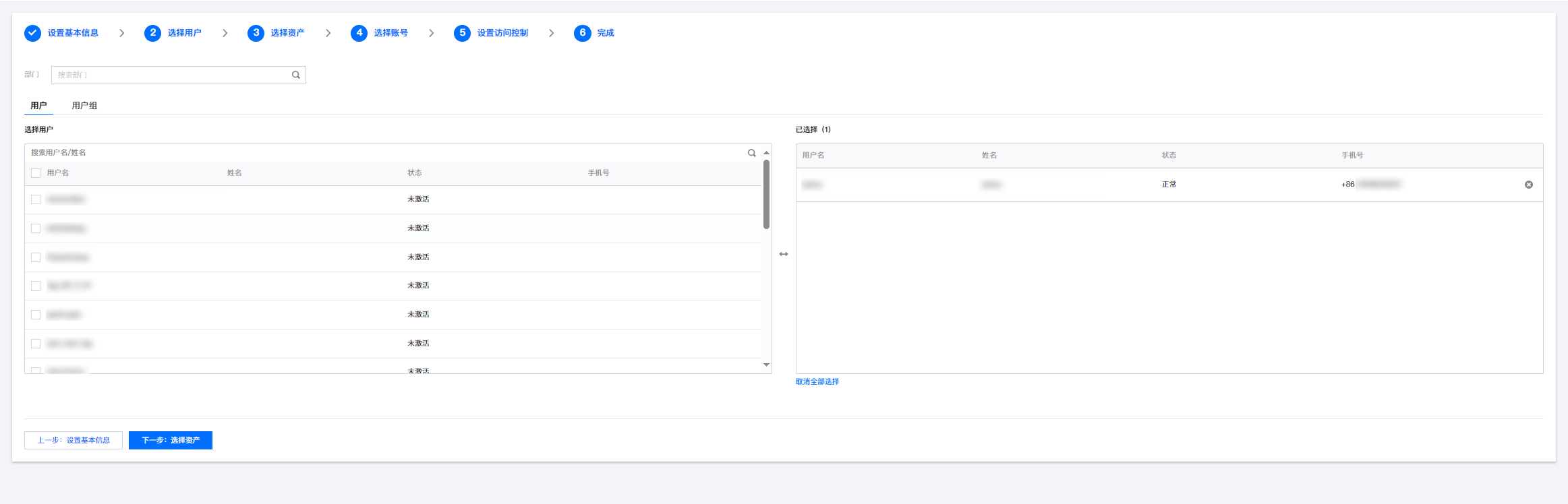Click the step 4 选择账号 circle icon
Screen dimensions: 1568x504
(359, 33)
